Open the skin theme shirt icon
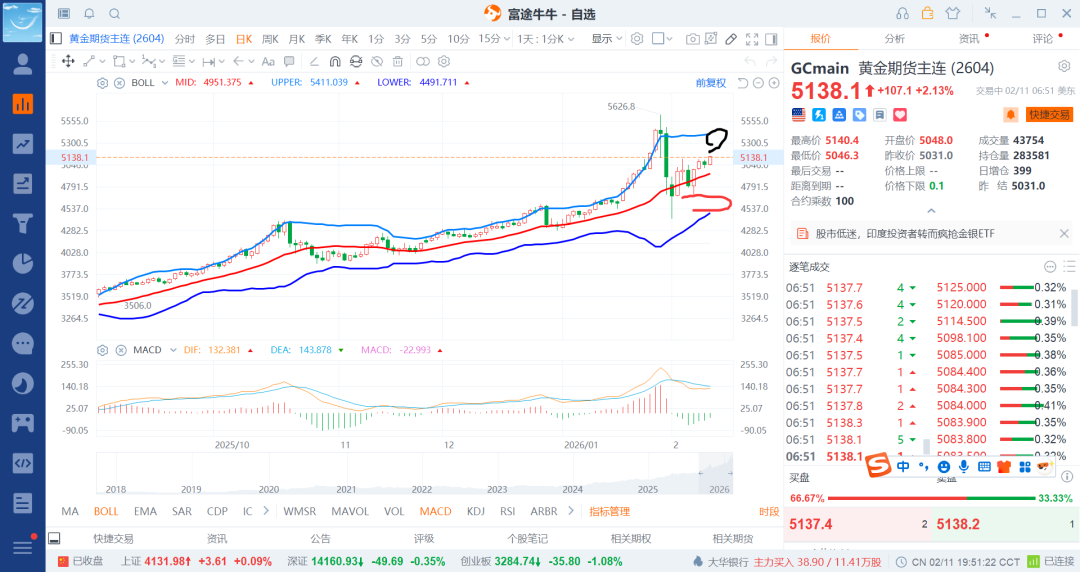Viewport: 1080px width, 572px height. (953, 13)
